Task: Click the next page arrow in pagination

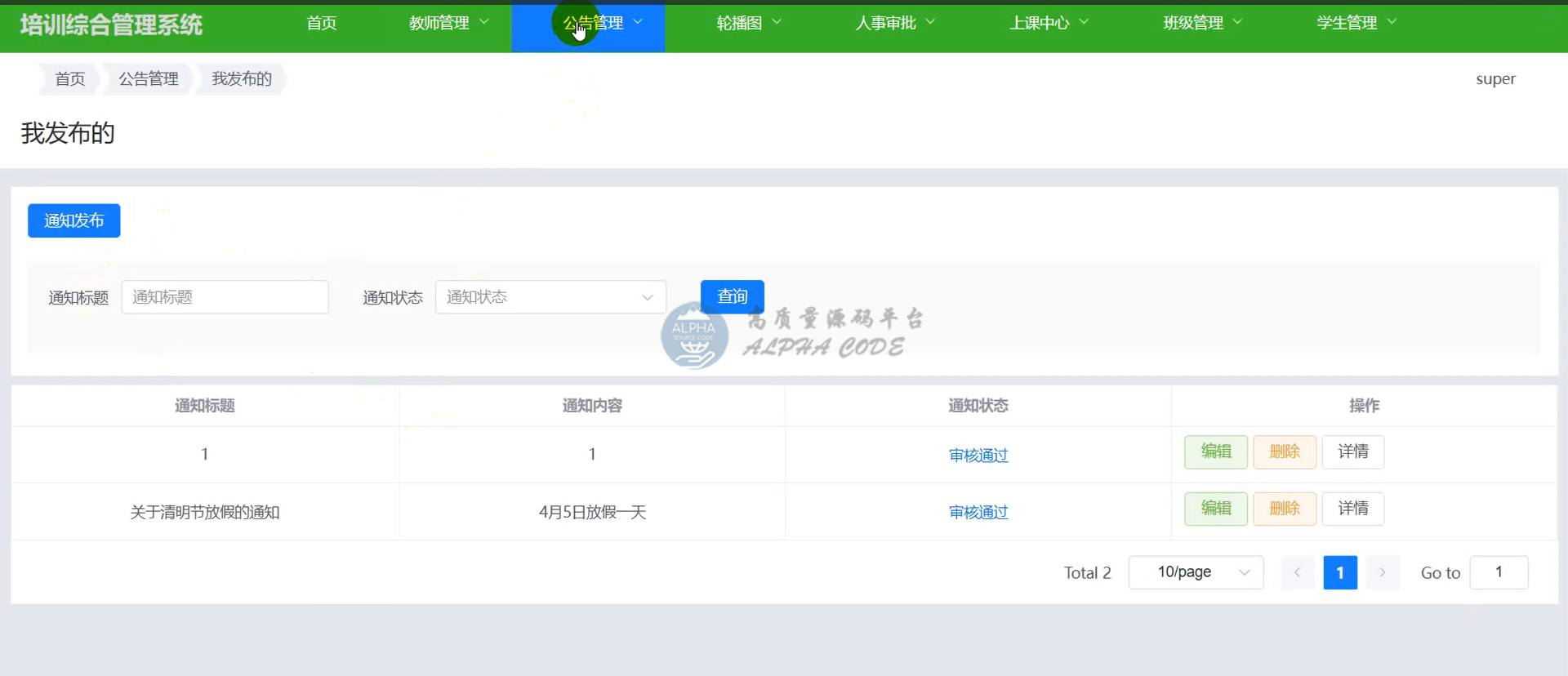Action: pyautogui.click(x=1382, y=572)
